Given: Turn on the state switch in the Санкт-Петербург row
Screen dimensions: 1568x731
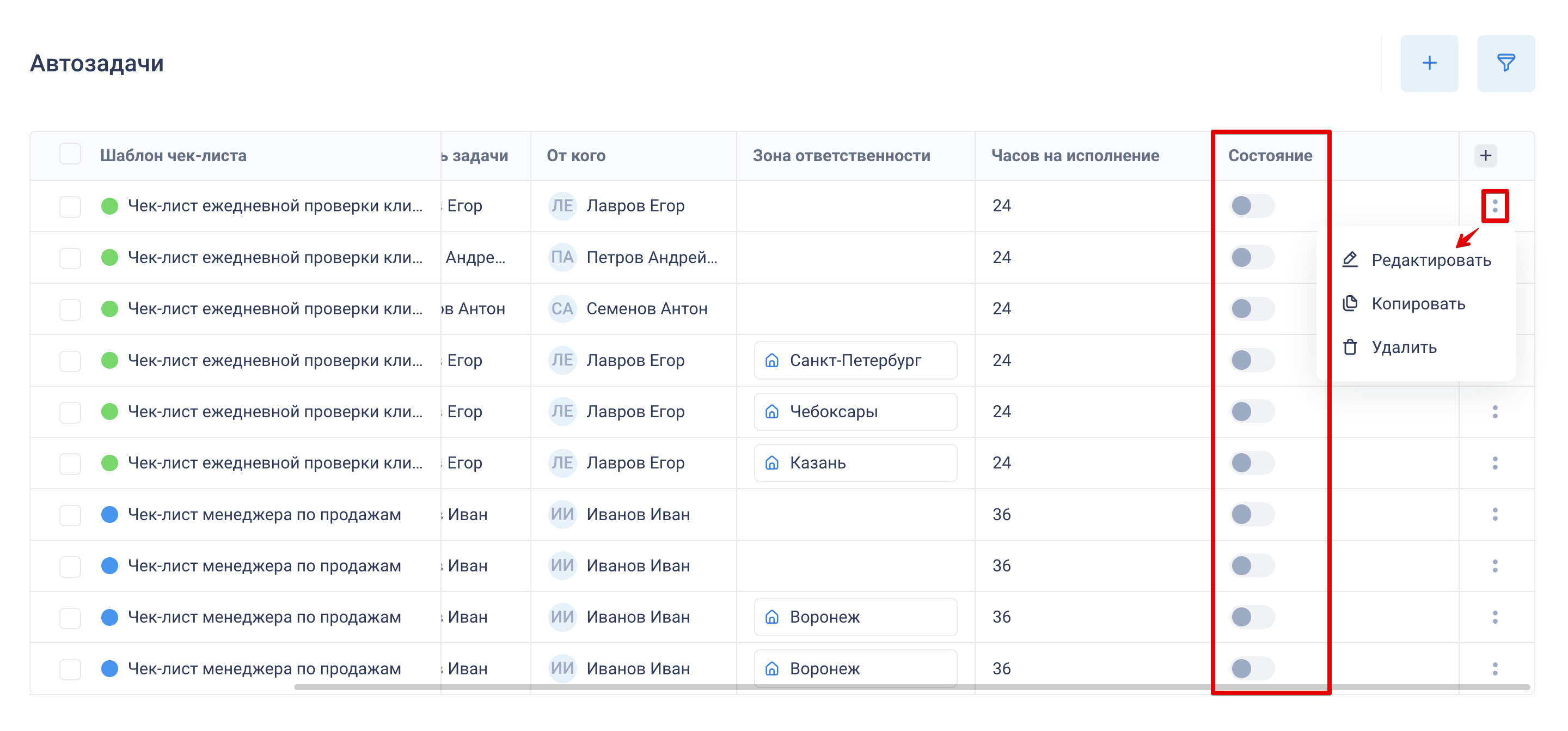Looking at the screenshot, I should [x=1252, y=361].
